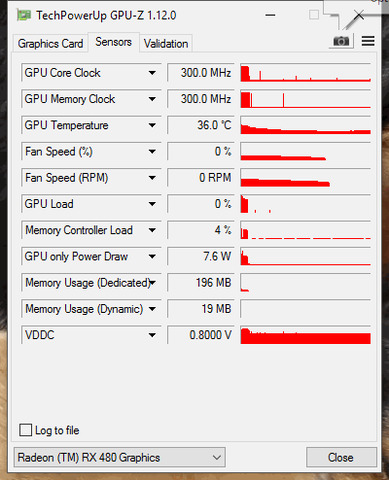This screenshot has height=480, width=389.
Task: Click the GPU Load history graph
Action: pyautogui.click(x=305, y=204)
